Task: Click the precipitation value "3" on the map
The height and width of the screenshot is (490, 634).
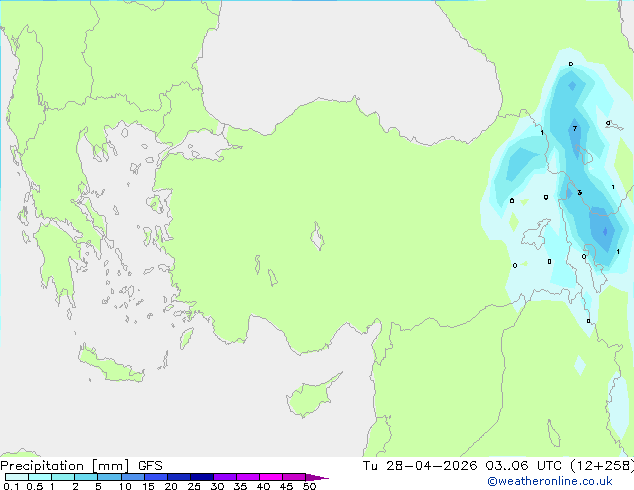Action: click(x=579, y=192)
